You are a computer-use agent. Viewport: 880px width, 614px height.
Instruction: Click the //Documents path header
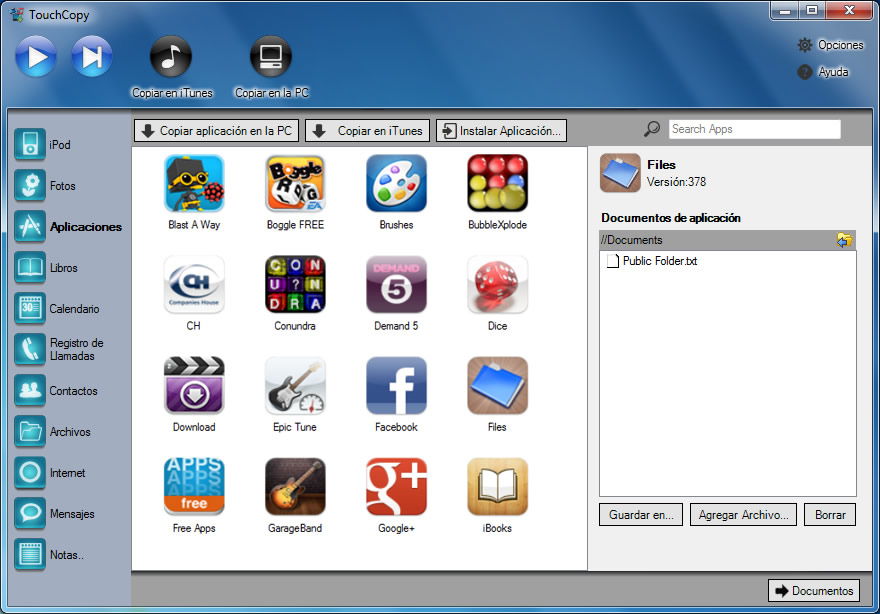tap(727, 240)
